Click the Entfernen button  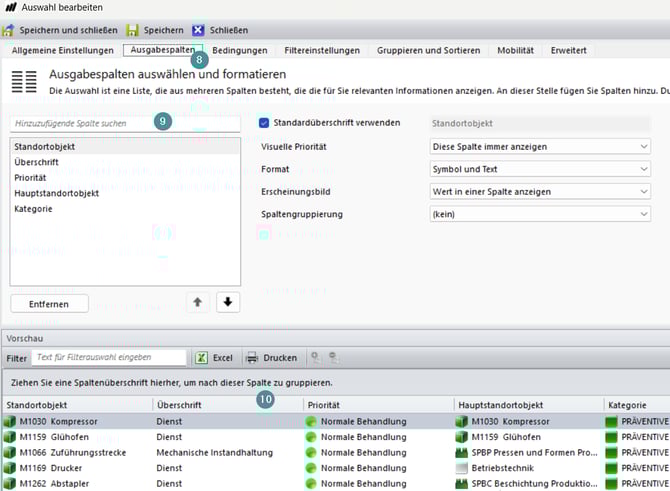(49, 304)
